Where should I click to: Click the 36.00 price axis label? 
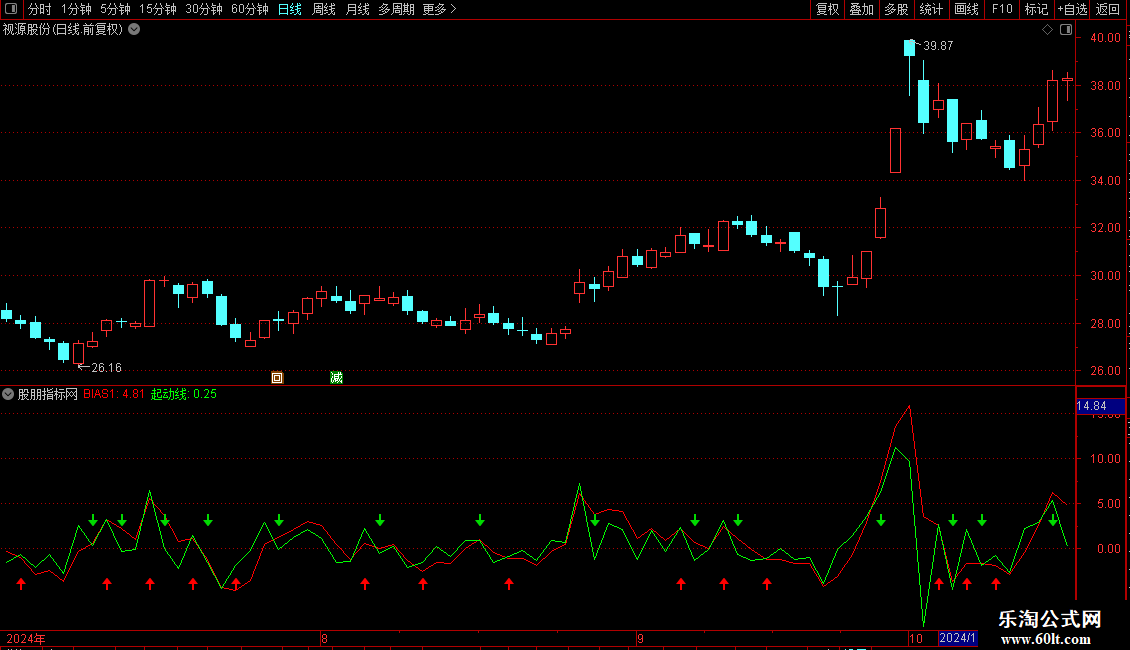click(x=1105, y=133)
